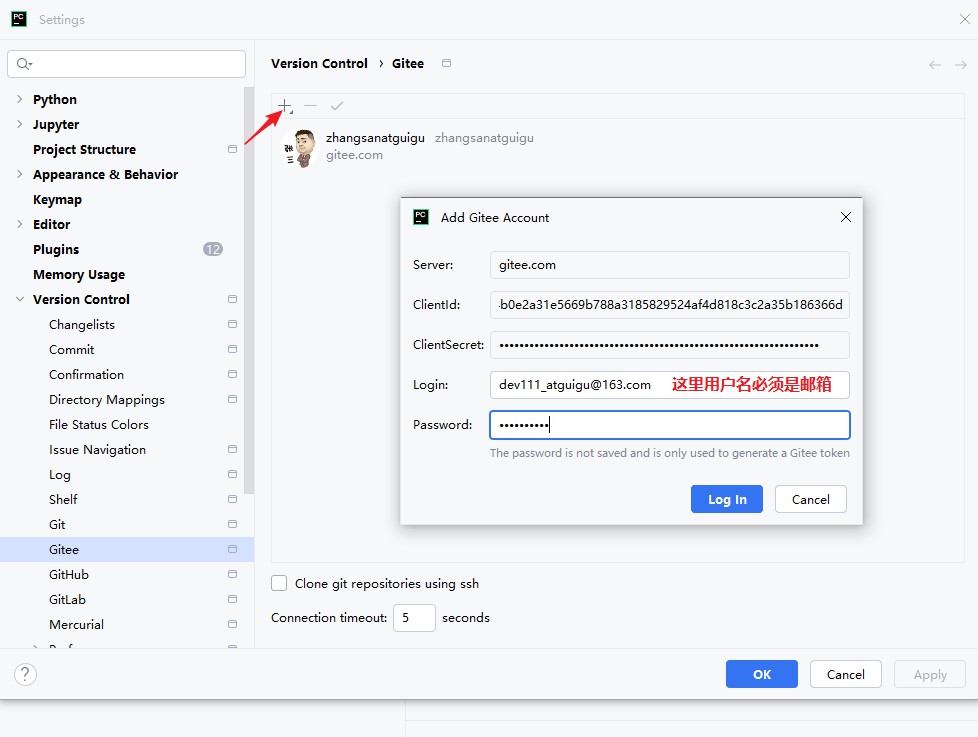The width and height of the screenshot is (978, 737).
Task: Click the Server field containing gitee.com
Action: coord(670,265)
